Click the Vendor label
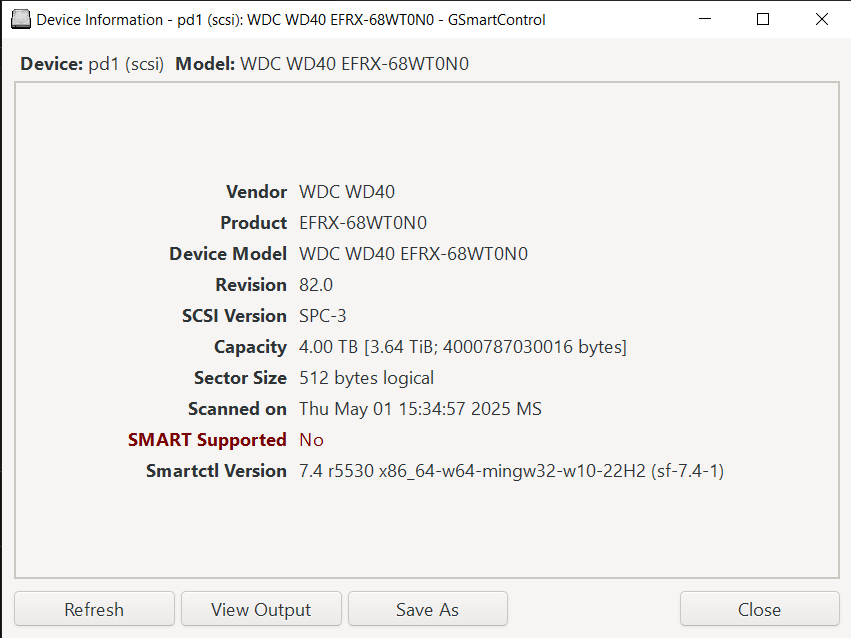Image resolution: width=851 pixels, height=638 pixels. click(x=256, y=192)
